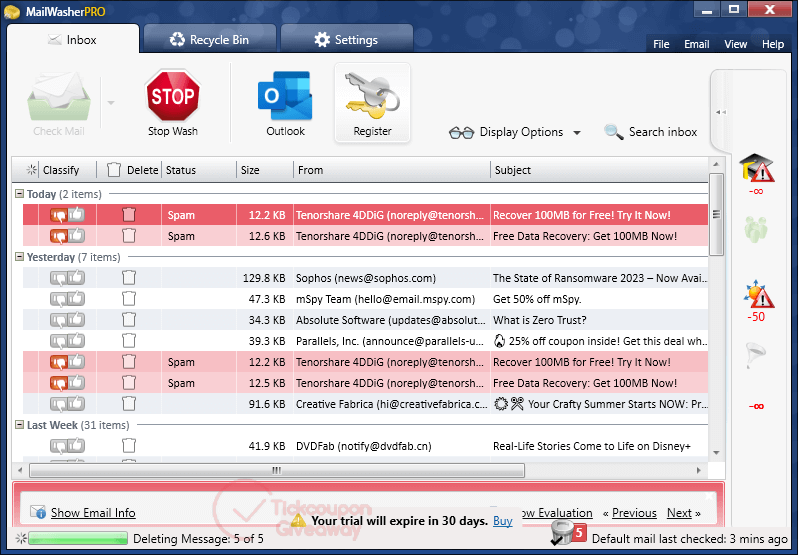Click thumbs classify icon for Creative Fabrica email
This screenshot has width=798, height=555.
tap(67, 403)
